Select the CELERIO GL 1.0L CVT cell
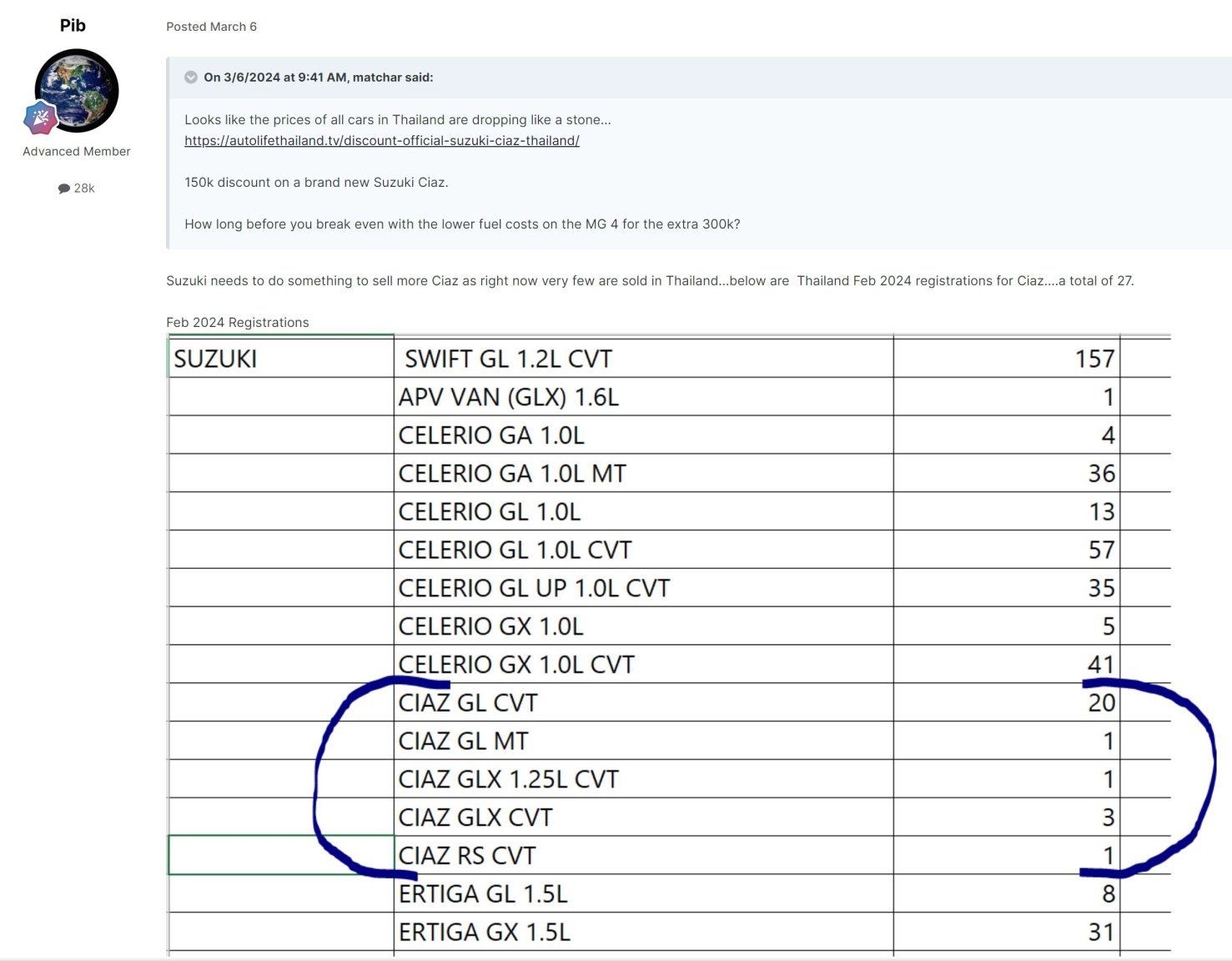Viewport: 1232px width, 961px height. [643, 550]
